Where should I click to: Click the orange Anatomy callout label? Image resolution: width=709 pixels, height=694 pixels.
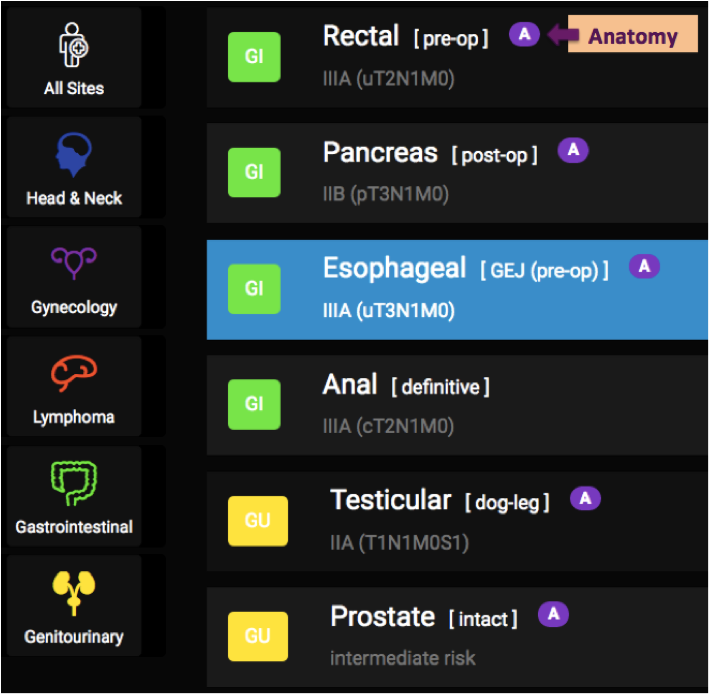(x=632, y=37)
